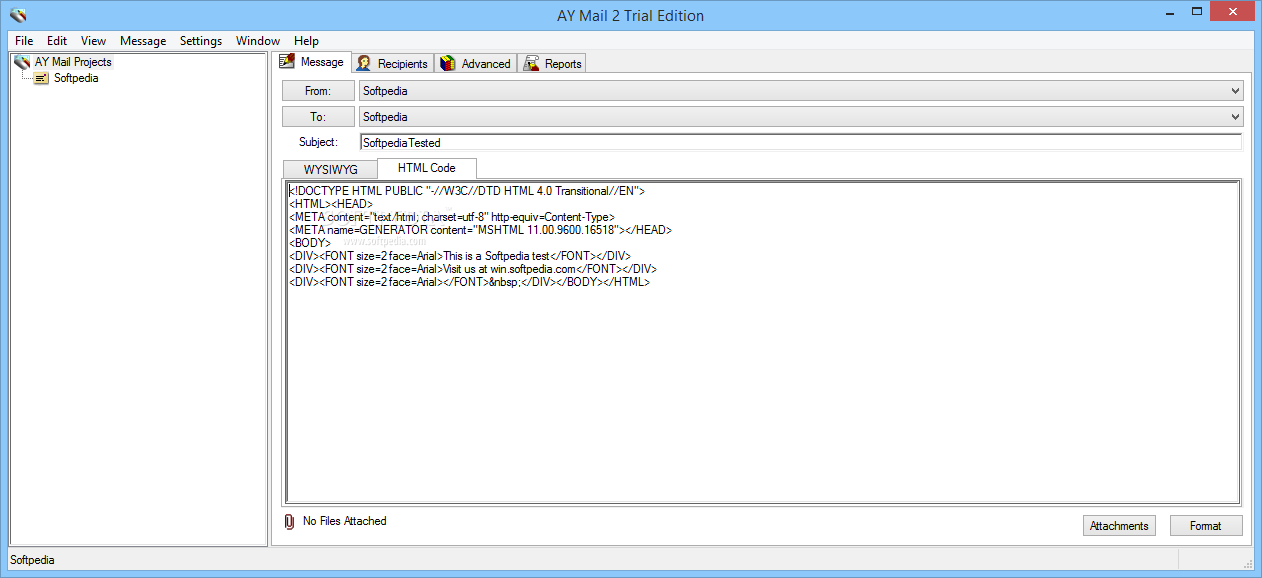This screenshot has width=1262, height=578.
Task: Click the Softpedia status bar text
Action: [32, 560]
